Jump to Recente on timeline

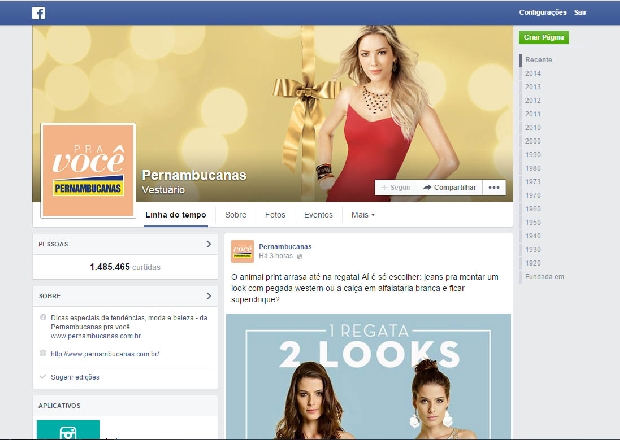(539, 60)
